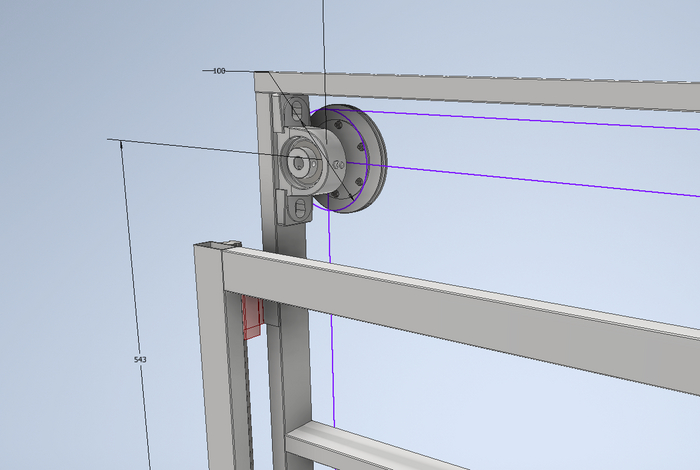Select the top horizontal frame beam
The width and height of the screenshot is (700, 470).
(x=478, y=89)
